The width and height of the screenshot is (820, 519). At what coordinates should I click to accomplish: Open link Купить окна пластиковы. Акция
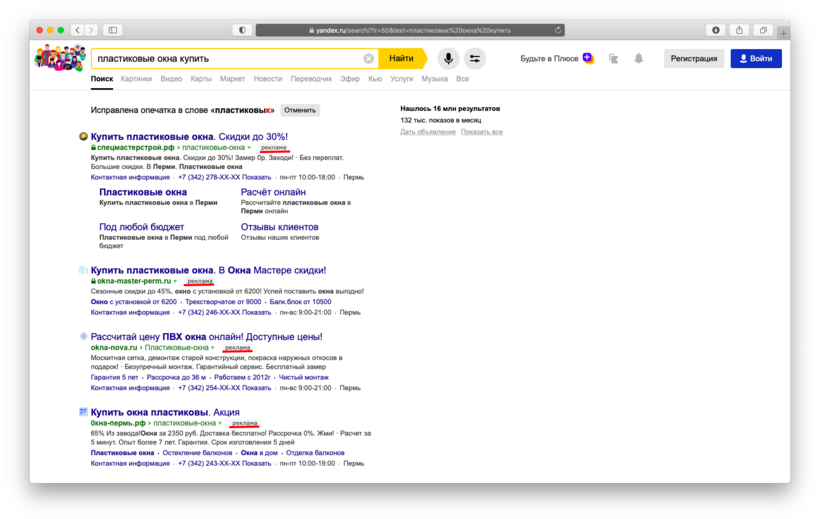pyautogui.click(x=165, y=412)
